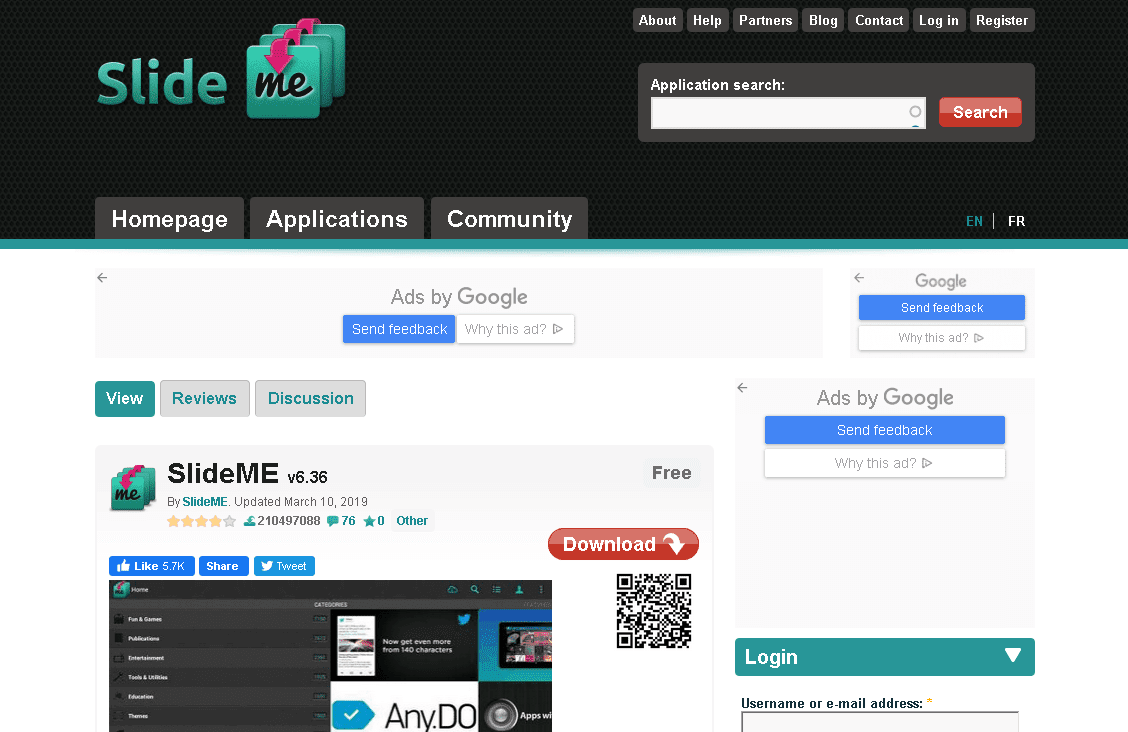1128x732 pixels.
Task: Open the Help page
Action: click(x=707, y=20)
